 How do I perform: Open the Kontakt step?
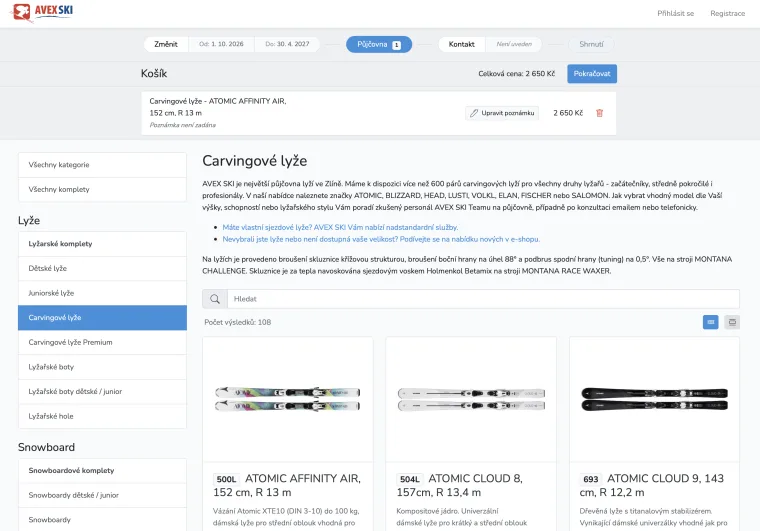[x=461, y=44]
